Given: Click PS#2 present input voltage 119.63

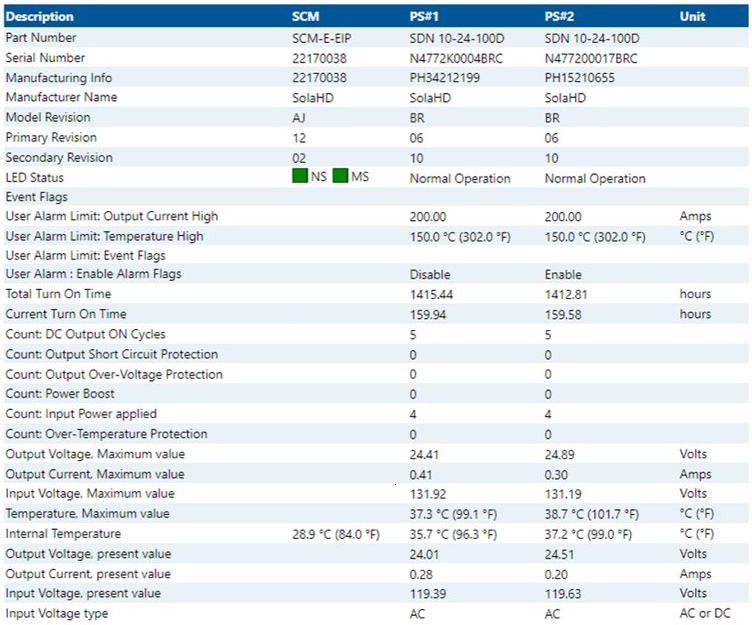Looking at the screenshot, I should pyautogui.click(x=563, y=594).
